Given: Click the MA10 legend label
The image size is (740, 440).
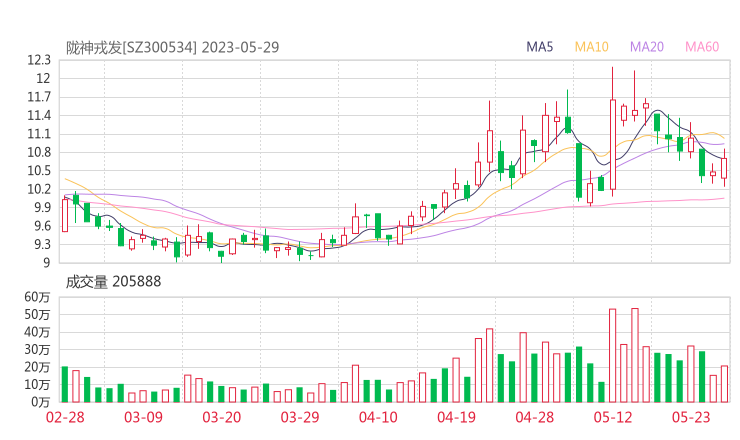Looking at the screenshot, I should (x=591, y=47).
